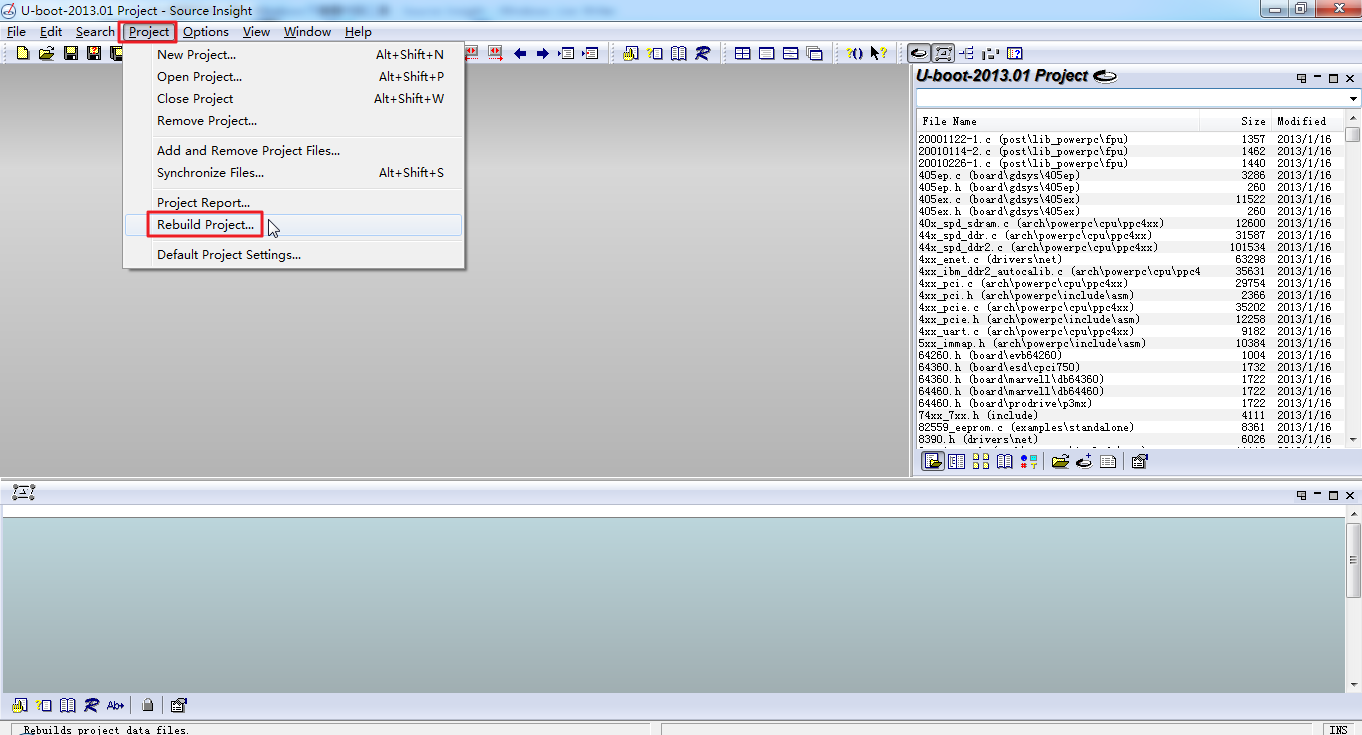Open the Options menu

click(206, 32)
